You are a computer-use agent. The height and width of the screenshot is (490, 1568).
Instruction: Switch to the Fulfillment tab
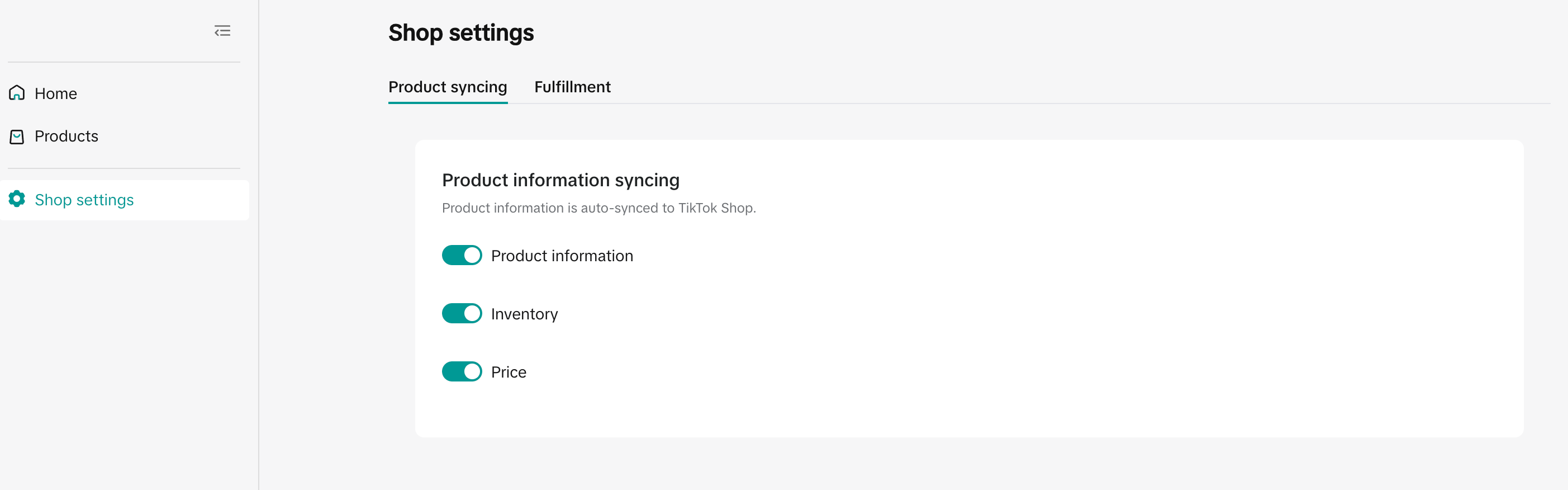coord(572,87)
